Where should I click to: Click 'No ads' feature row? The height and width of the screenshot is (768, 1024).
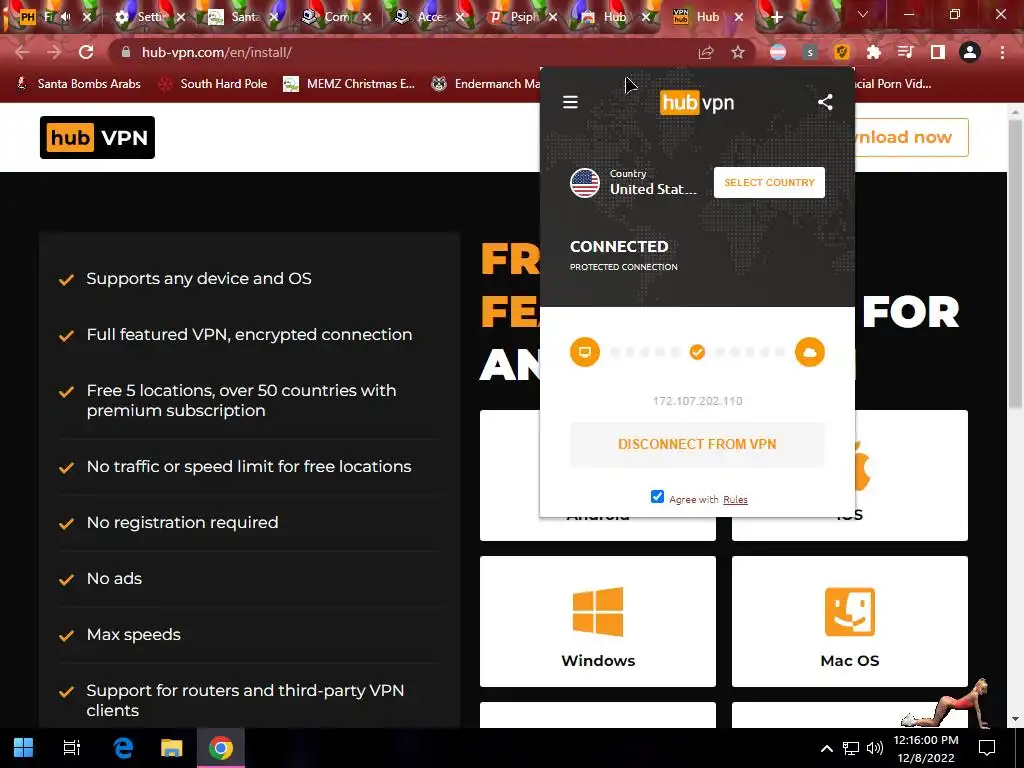[x=249, y=579]
